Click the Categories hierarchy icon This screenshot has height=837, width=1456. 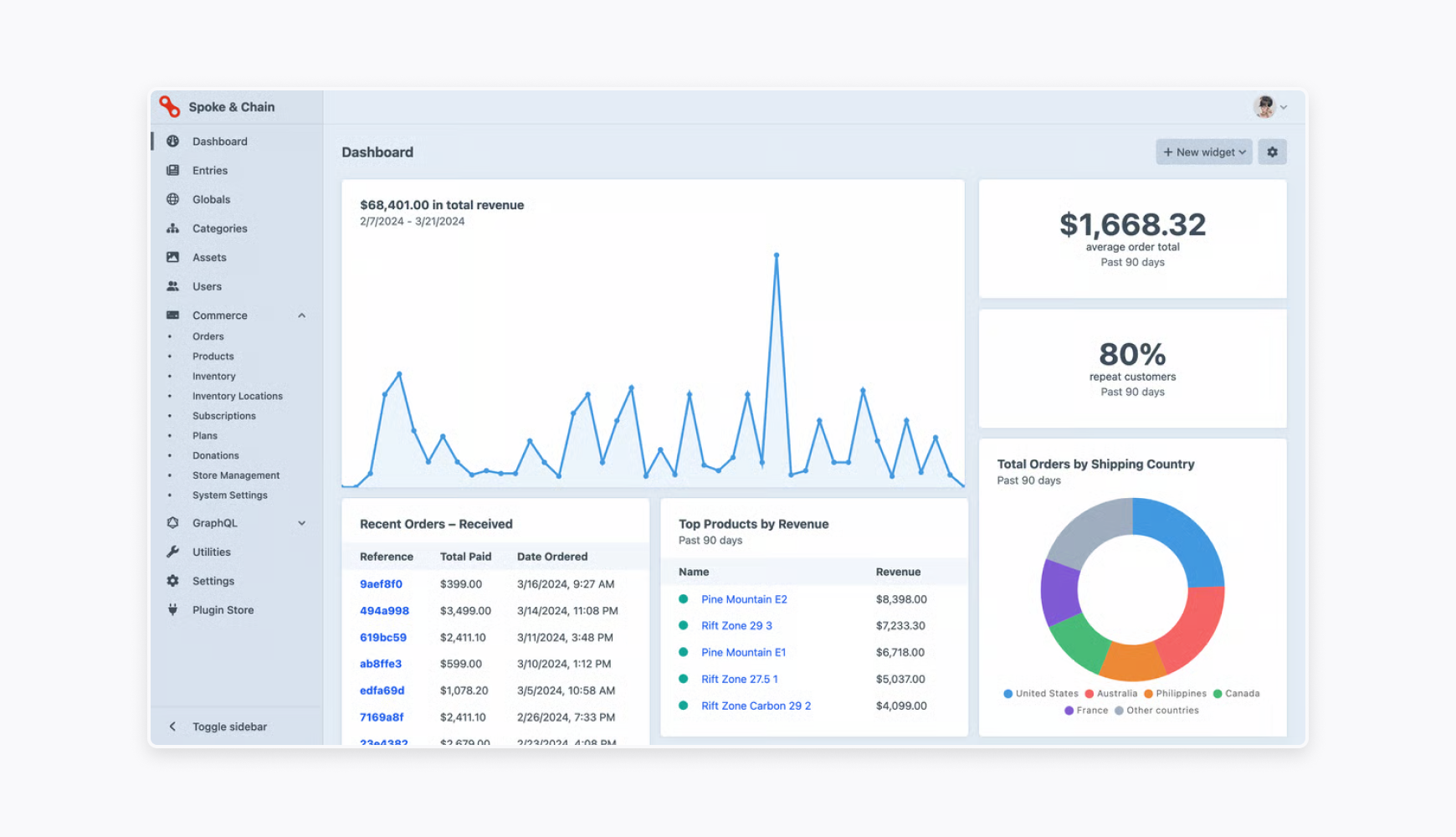(x=173, y=229)
